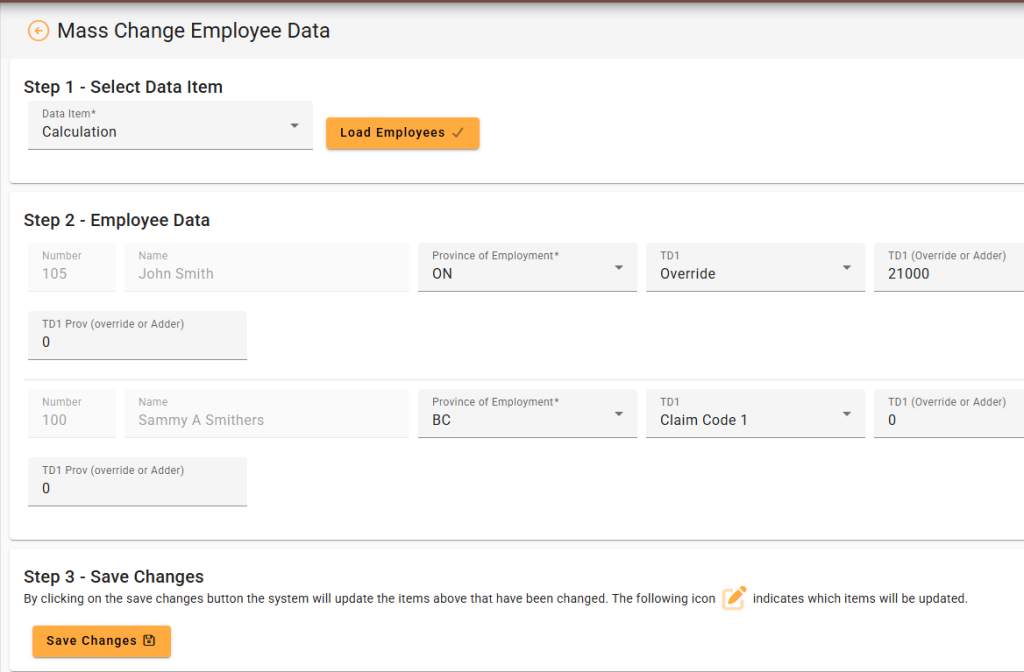Open the Data Item dropdown
The height and width of the screenshot is (672, 1024).
(170, 126)
